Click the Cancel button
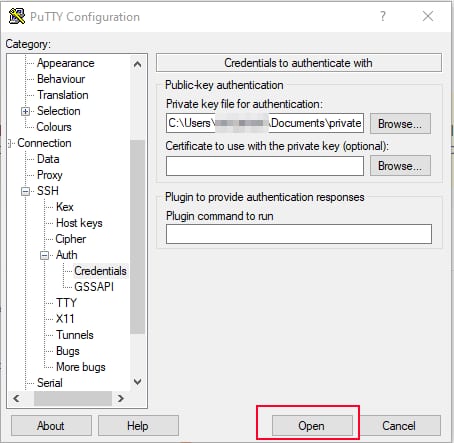The height and width of the screenshot is (443, 454). pyautogui.click(x=399, y=426)
